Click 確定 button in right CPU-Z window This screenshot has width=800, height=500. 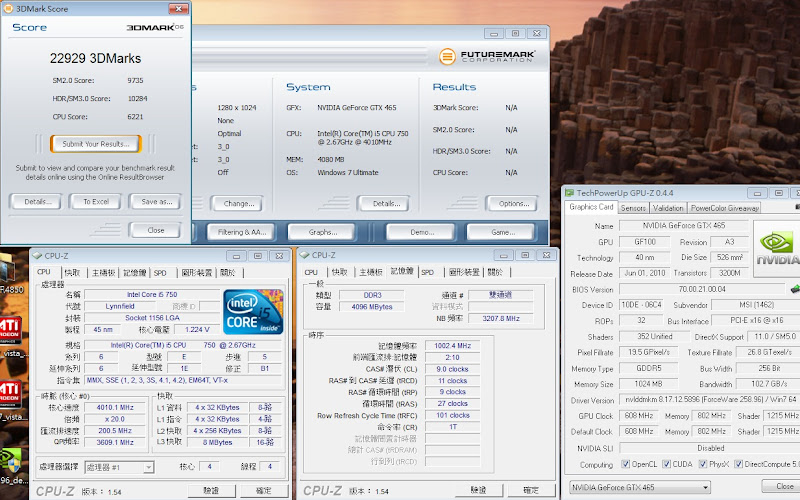[531, 490]
